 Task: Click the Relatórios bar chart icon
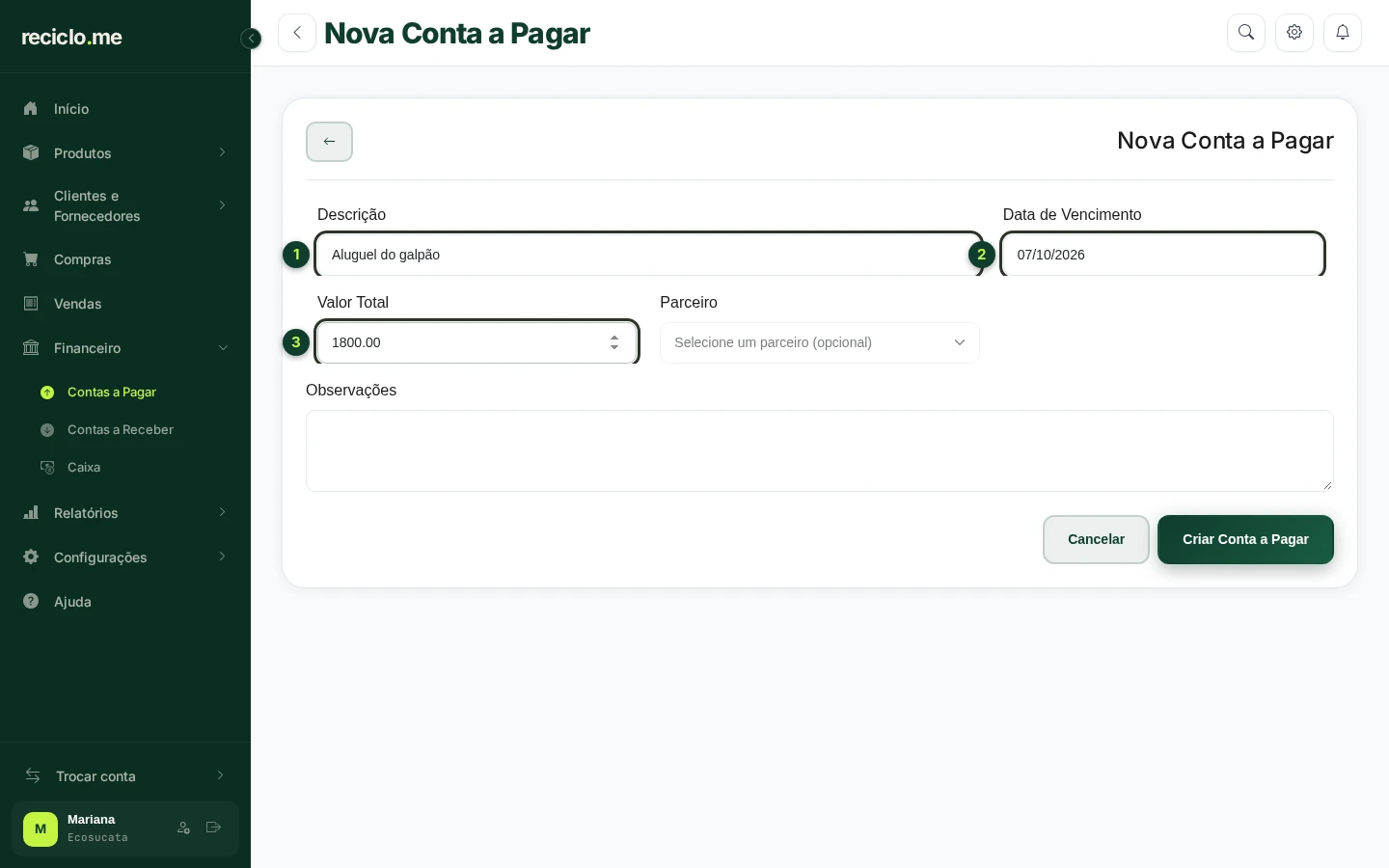(x=31, y=513)
